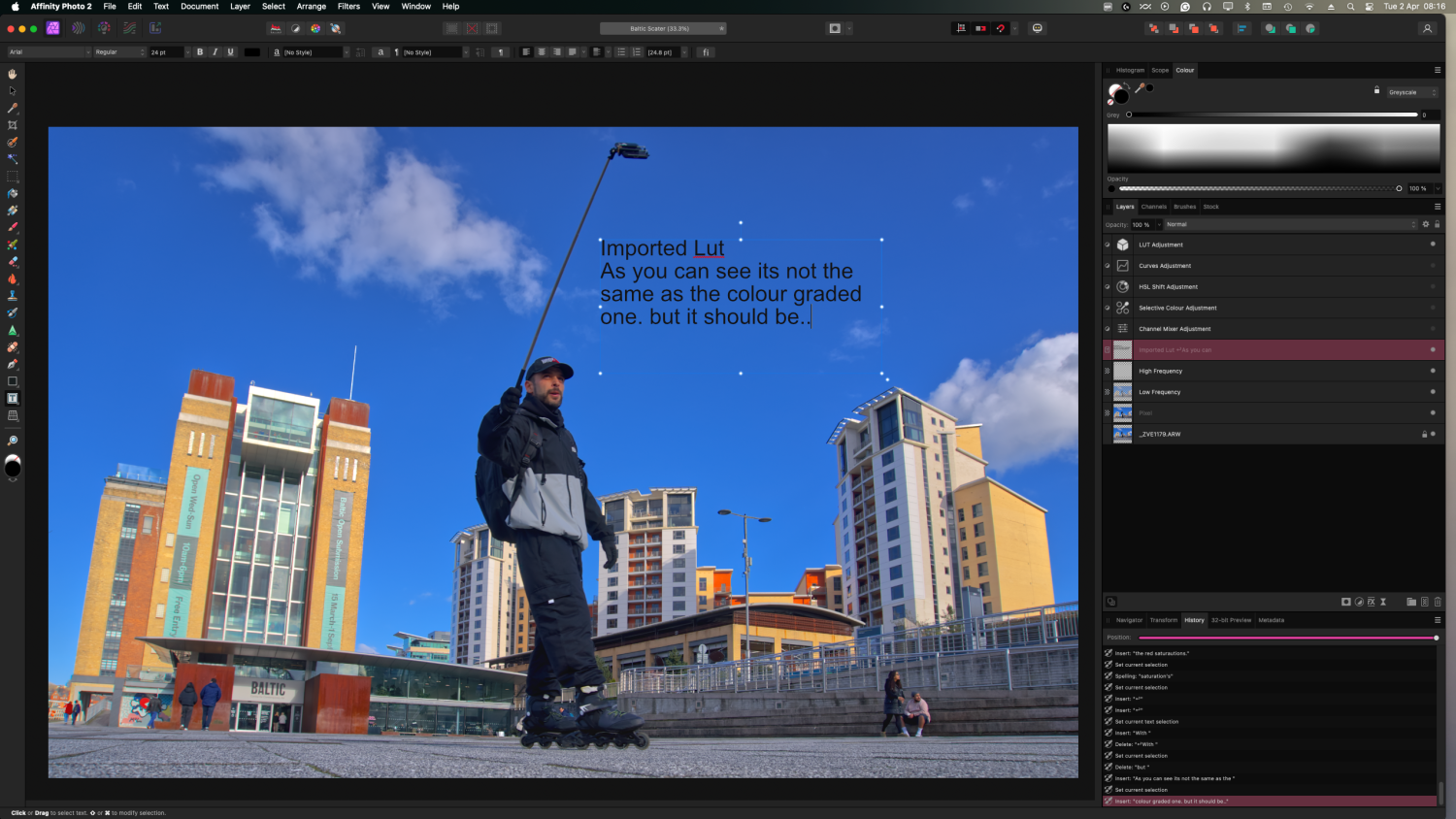Pick the Zoom magnifier tool

point(13,441)
